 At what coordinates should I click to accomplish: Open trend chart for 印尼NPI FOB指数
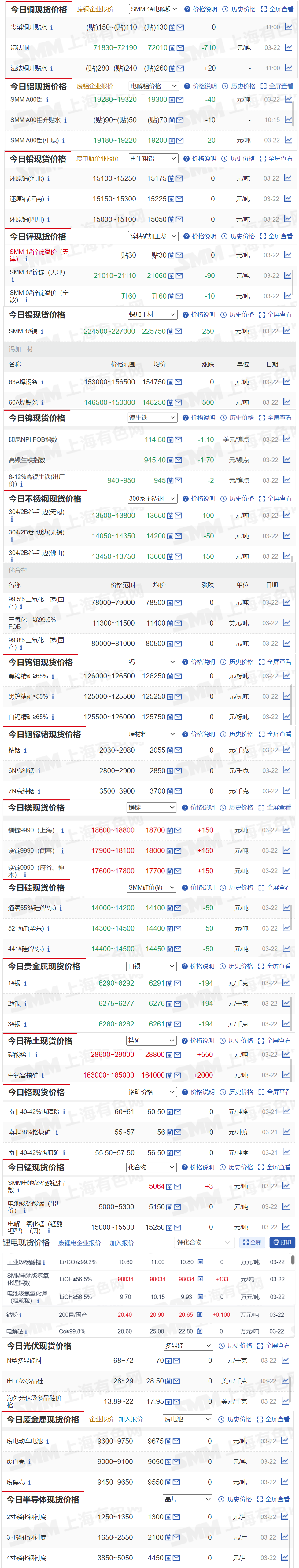coord(287,439)
